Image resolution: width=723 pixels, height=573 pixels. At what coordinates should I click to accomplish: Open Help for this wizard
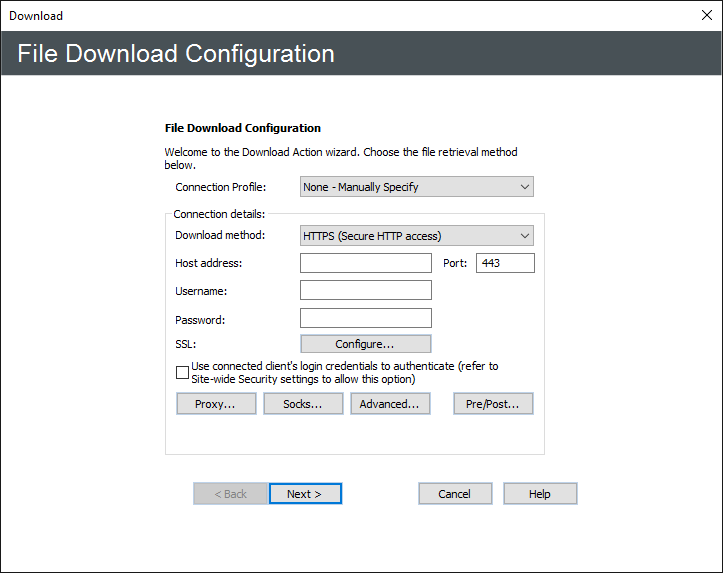pyautogui.click(x=540, y=494)
